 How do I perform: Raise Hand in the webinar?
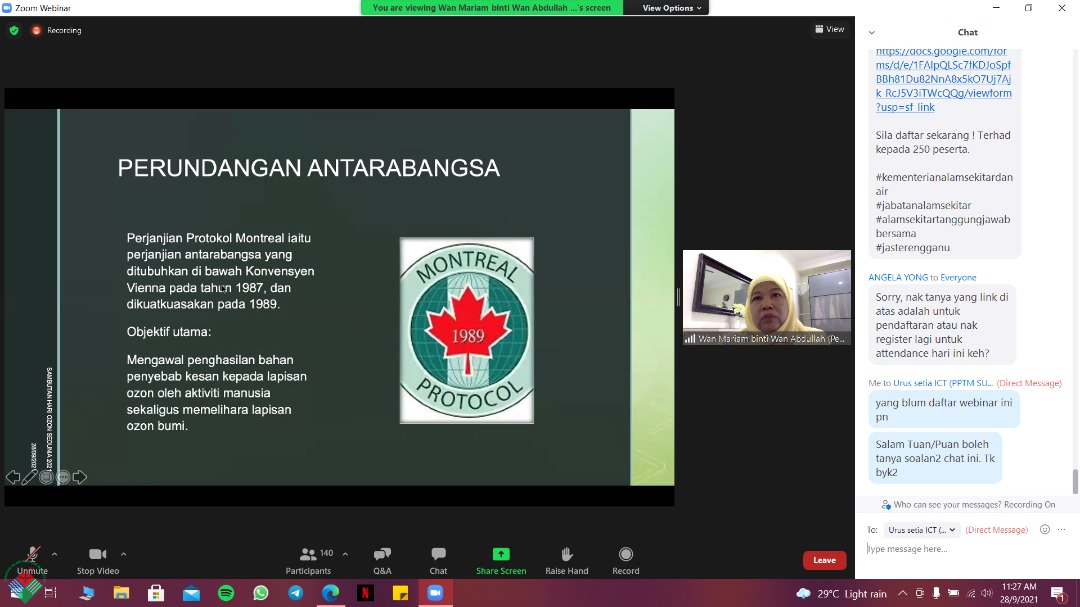pos(567,560)
